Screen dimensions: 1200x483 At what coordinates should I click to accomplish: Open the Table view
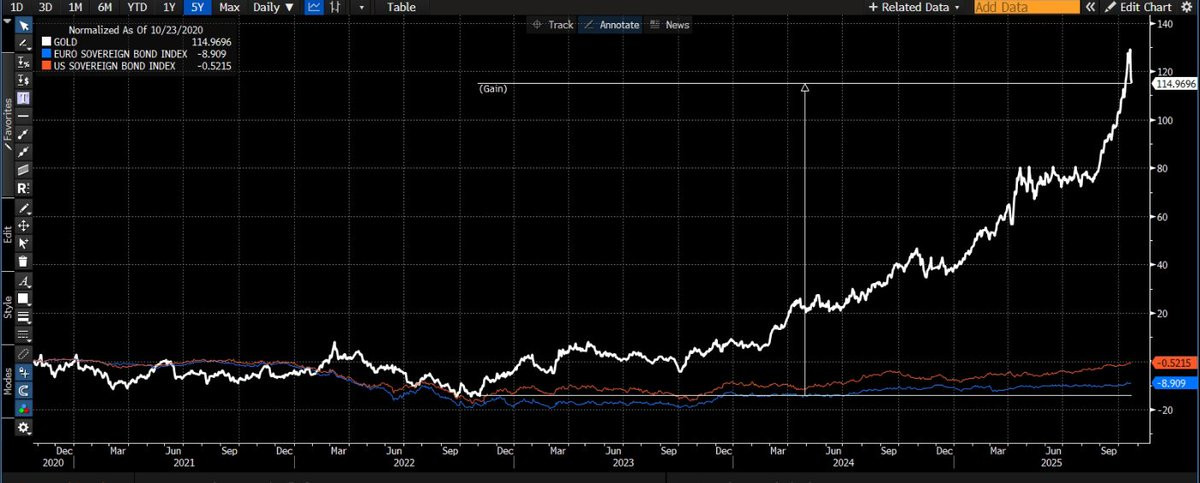pos(401,7)
